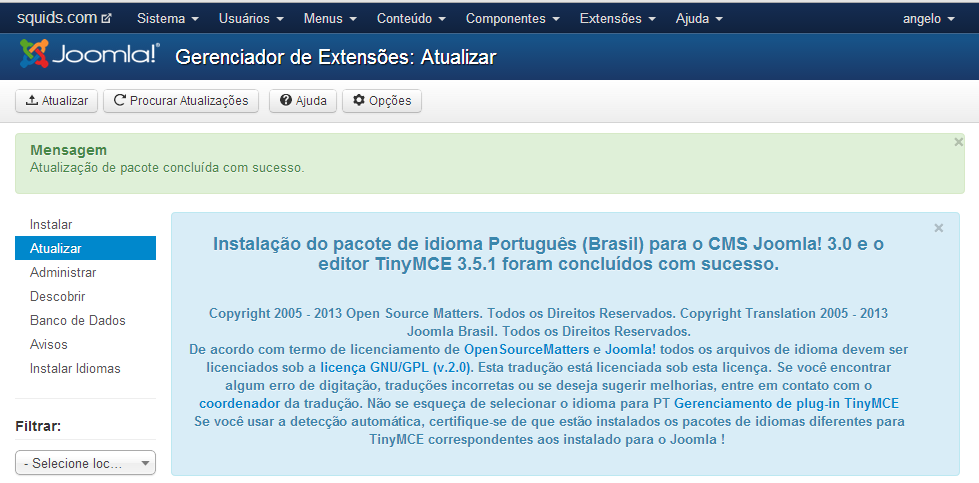Open the Opções settings button
Viewport: 979px width, 483px height.
[382, 100]
